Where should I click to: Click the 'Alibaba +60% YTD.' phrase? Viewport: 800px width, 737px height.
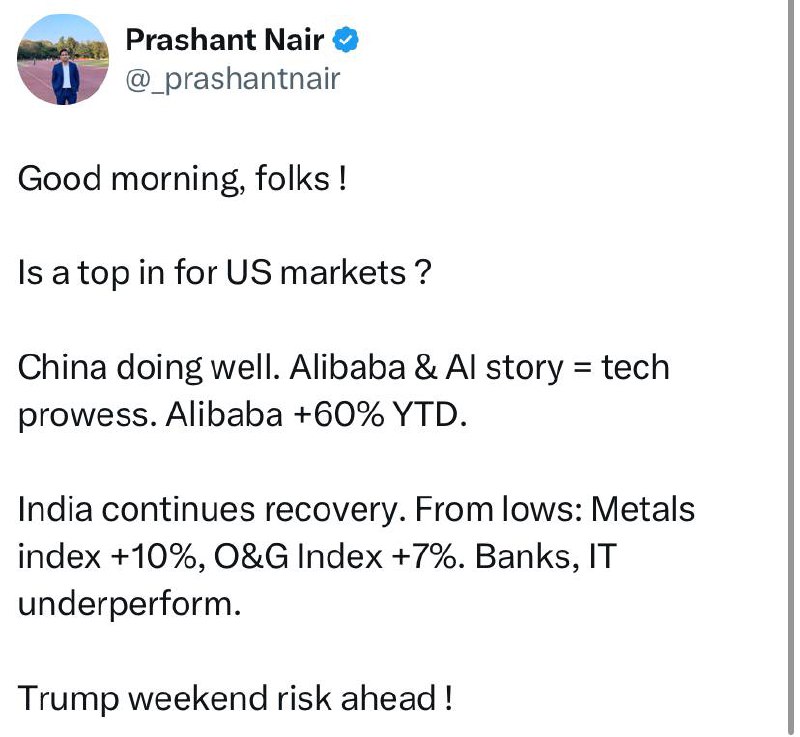[316, 415]
